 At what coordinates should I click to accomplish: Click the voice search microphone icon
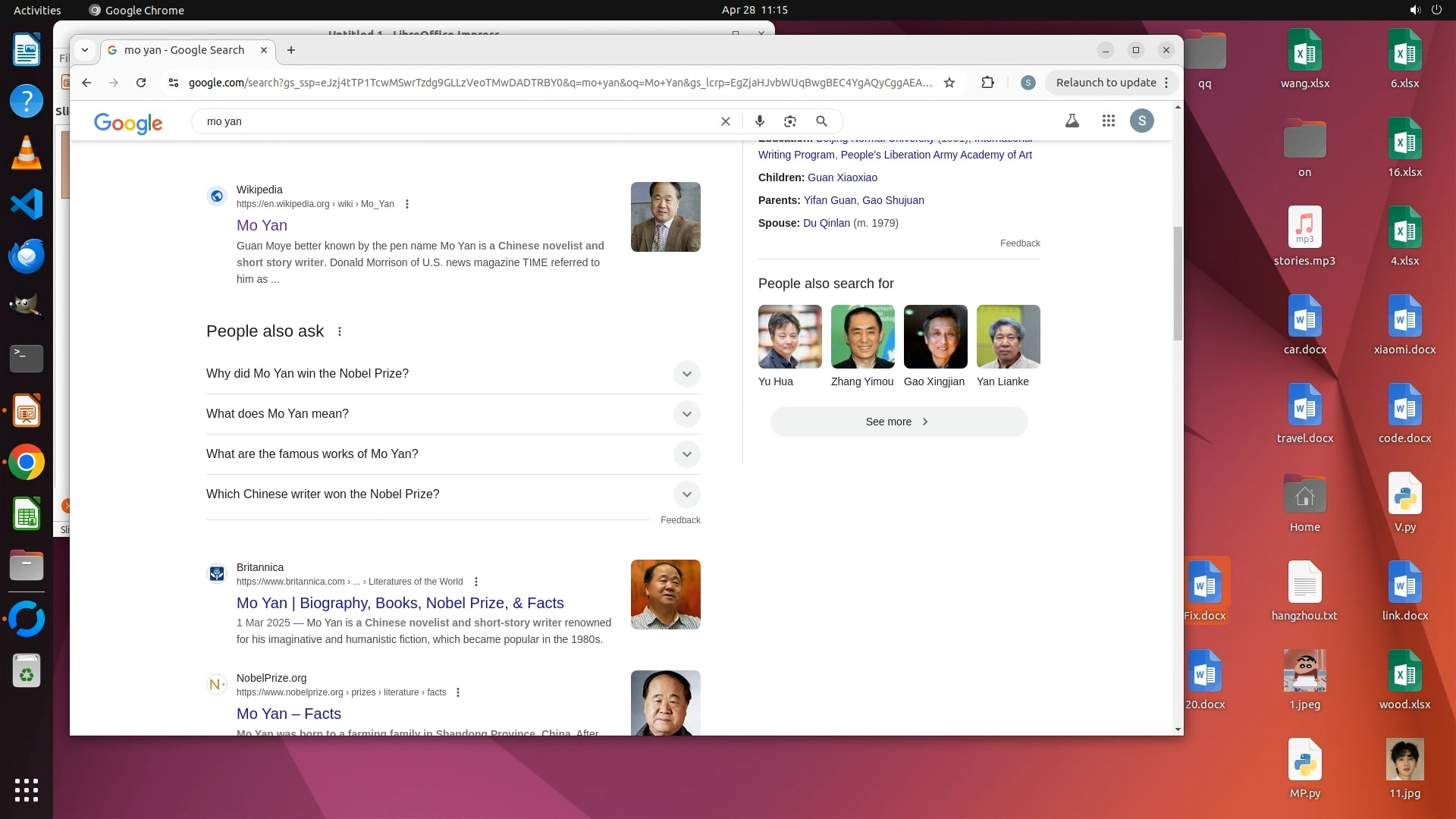click(759, 121)
